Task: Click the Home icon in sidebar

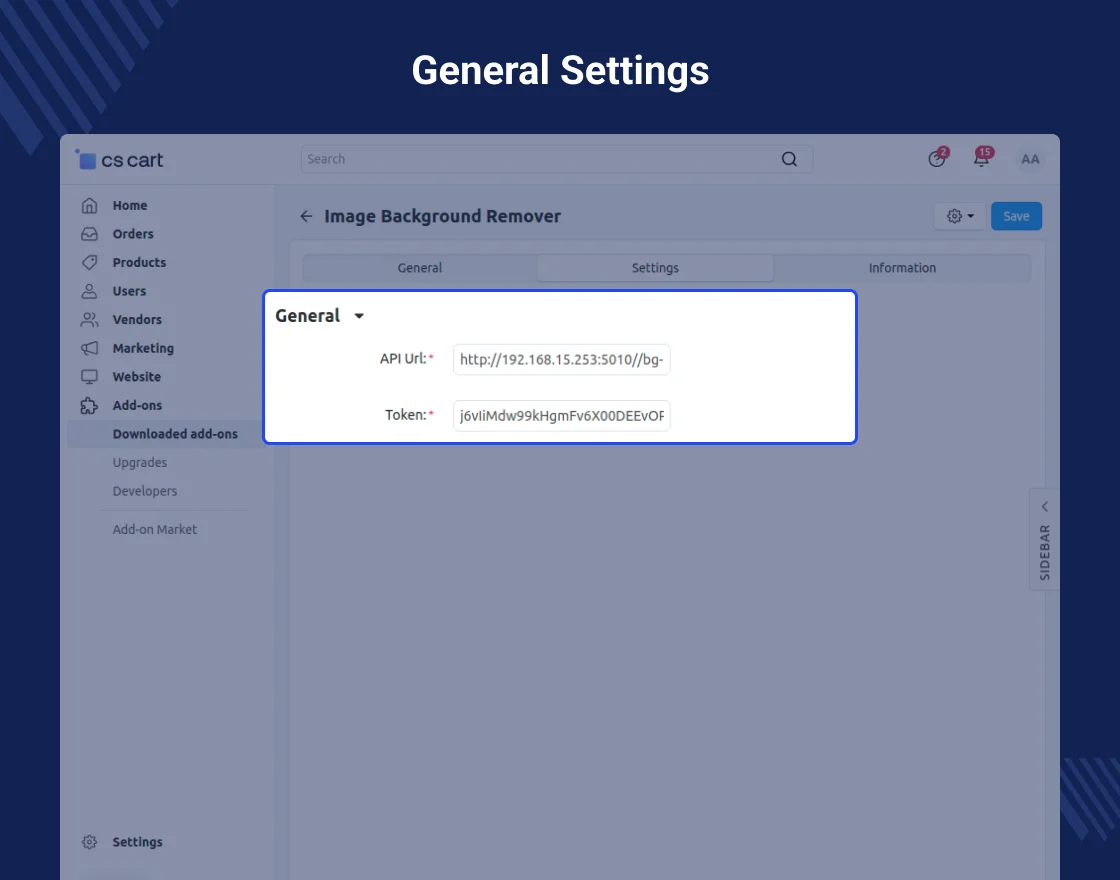Action: tap(90, 206)
